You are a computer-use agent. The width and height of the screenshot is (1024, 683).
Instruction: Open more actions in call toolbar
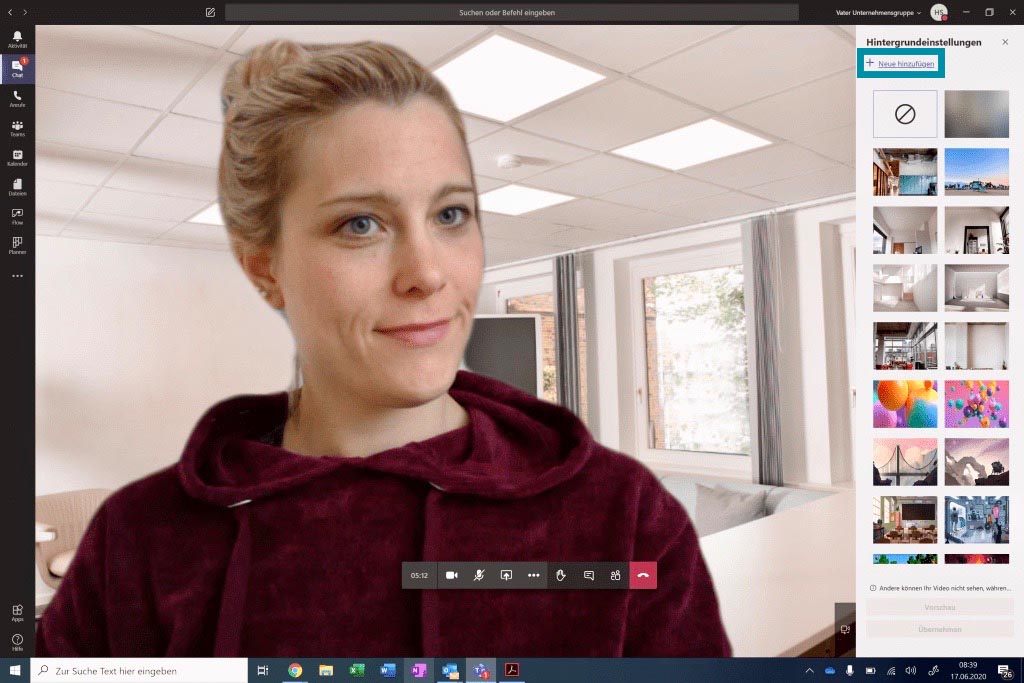click(x=534, y=575)
